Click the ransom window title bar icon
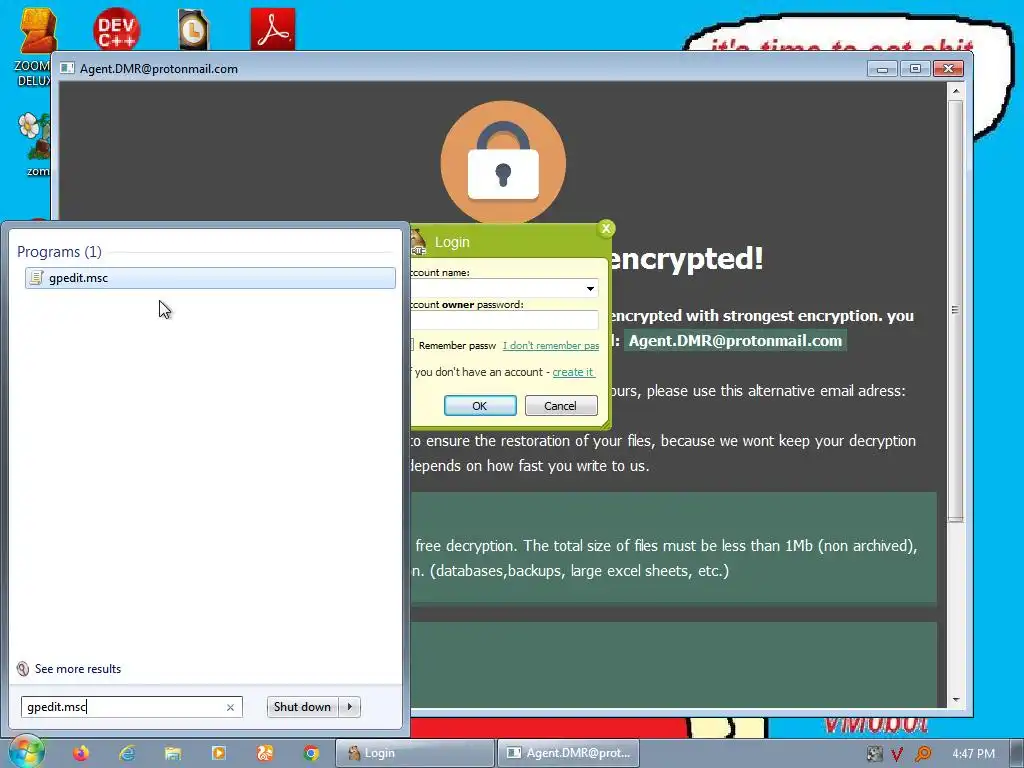The image size is (1024, 768). coord(67,69)
